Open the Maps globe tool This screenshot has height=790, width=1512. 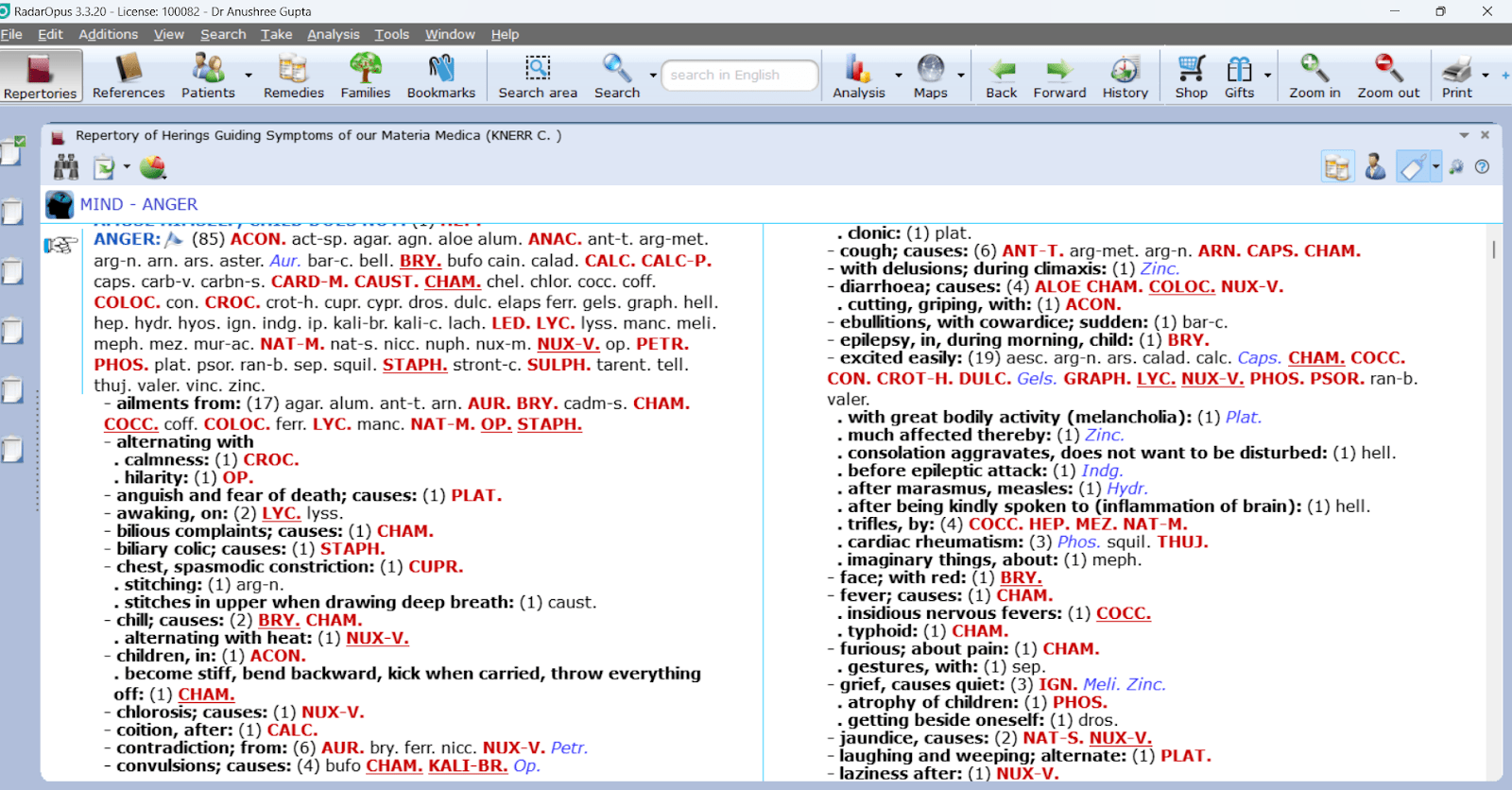pos(931,76)
